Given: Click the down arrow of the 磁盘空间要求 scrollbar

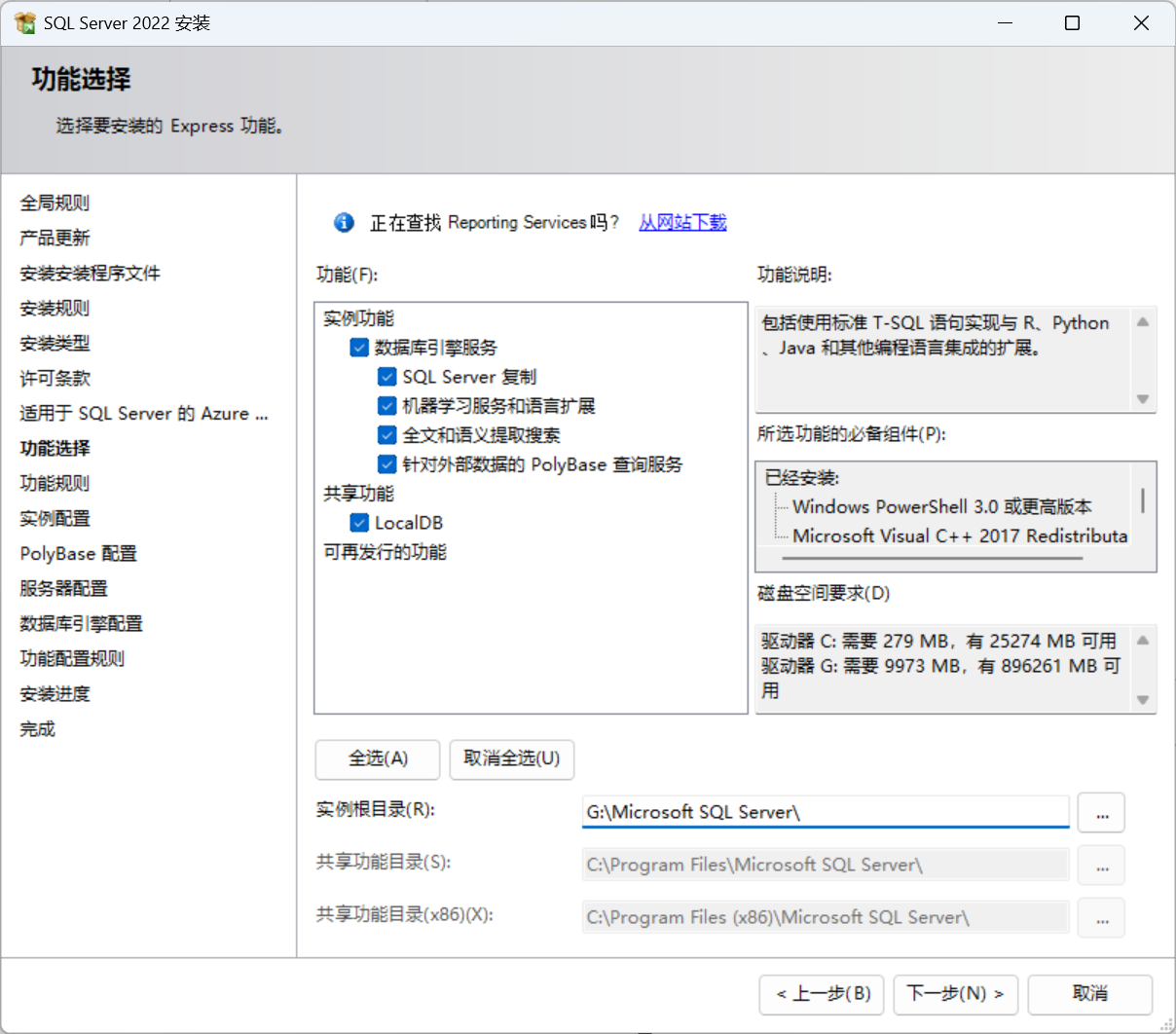Looking at the screenshot, I should coord(1143,700).
